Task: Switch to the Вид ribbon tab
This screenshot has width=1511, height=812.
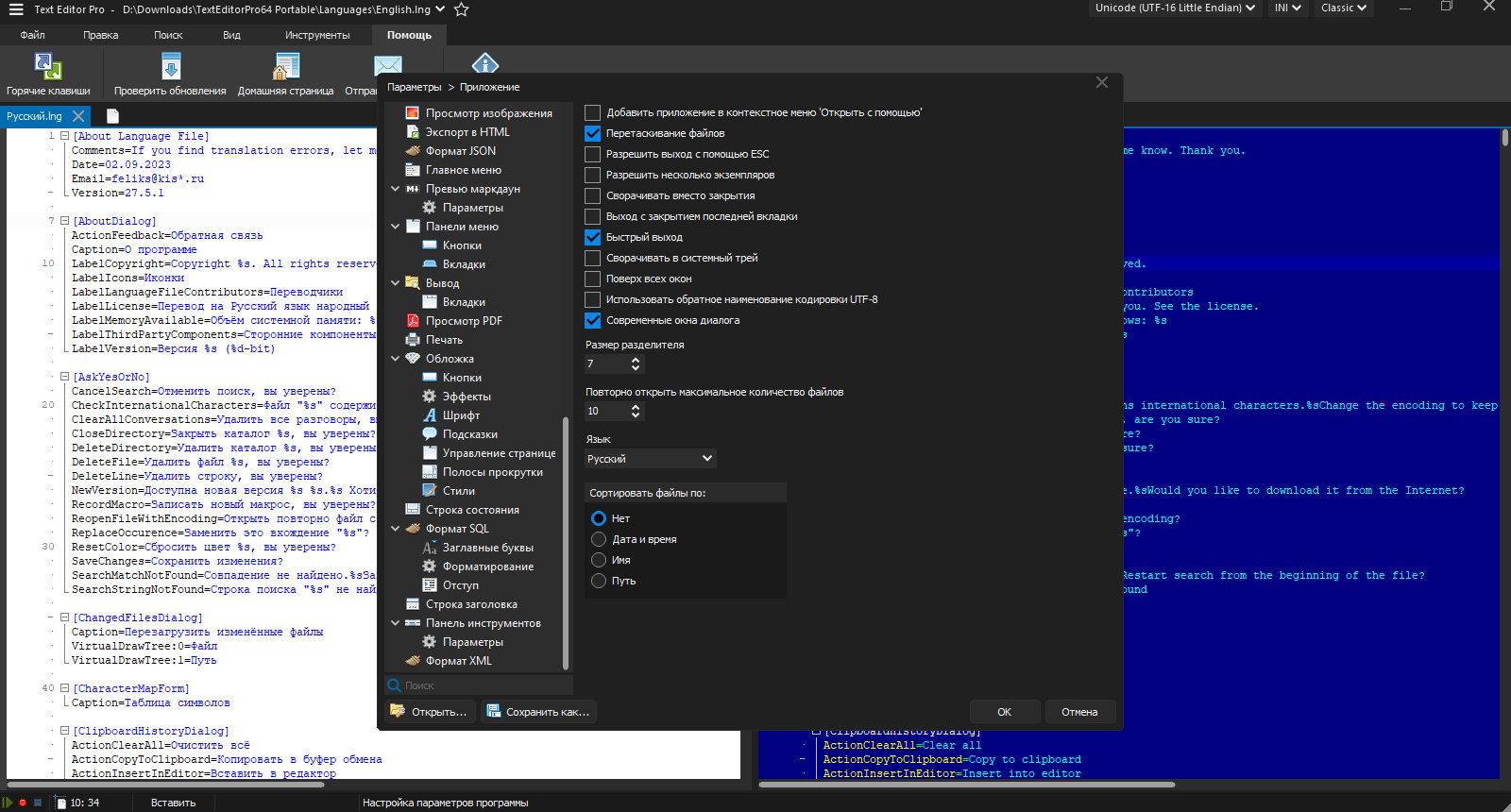Action: coord(231,35)
